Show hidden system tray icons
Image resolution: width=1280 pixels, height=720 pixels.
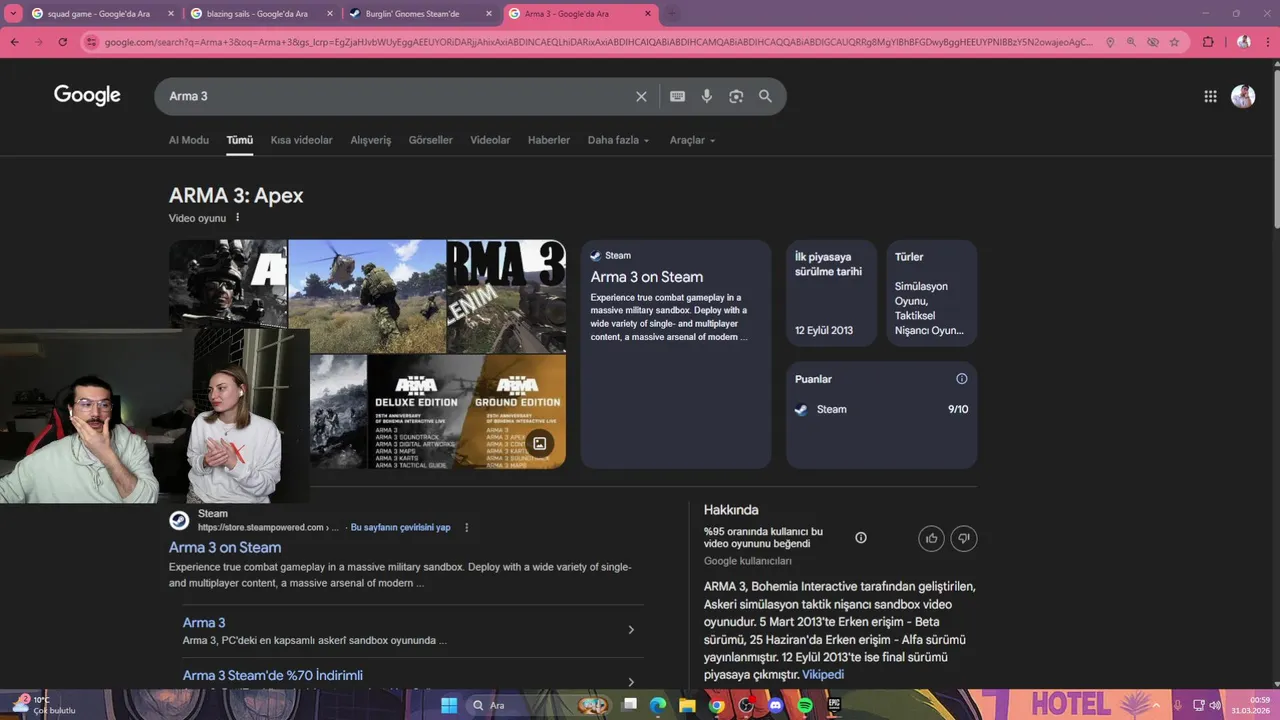(1154, 705)
